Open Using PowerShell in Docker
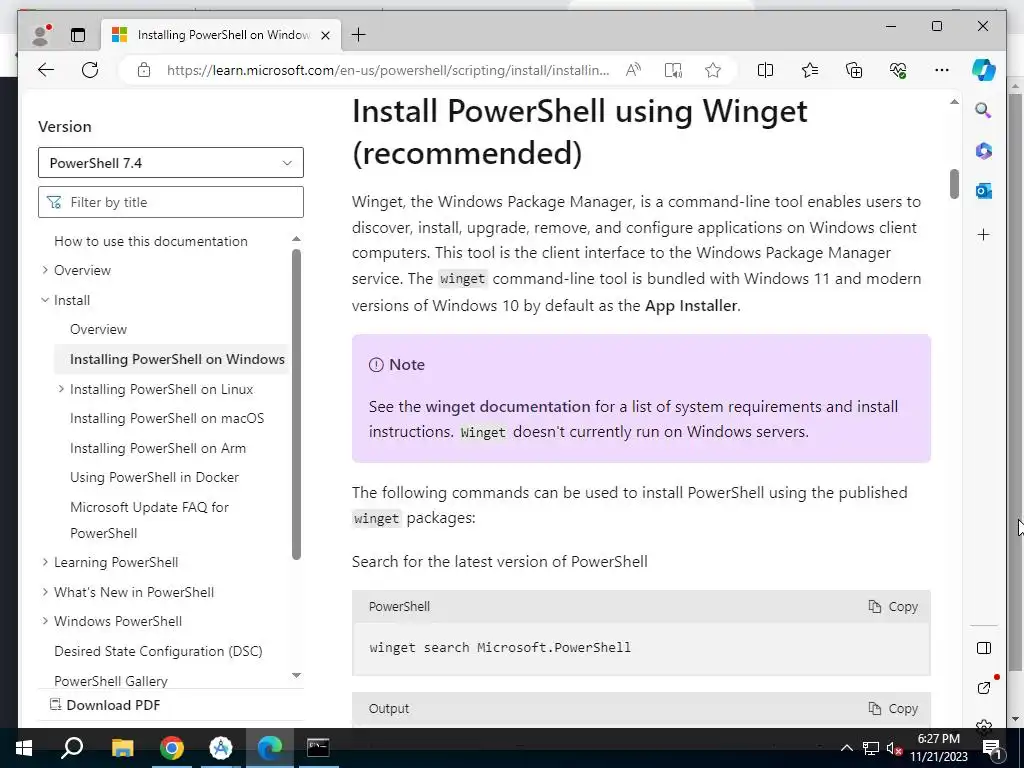This screenshot has width=1024, height=768. coord(154,477)
